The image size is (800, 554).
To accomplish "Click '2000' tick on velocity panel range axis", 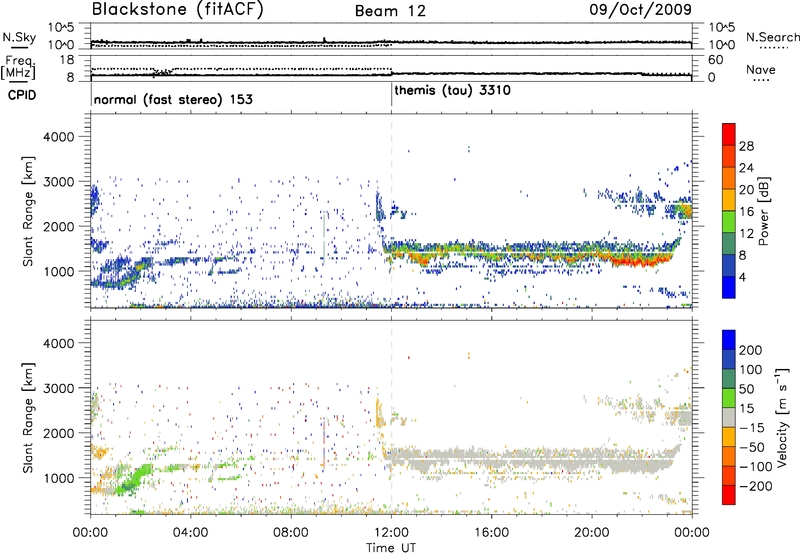I will point(58,433).
